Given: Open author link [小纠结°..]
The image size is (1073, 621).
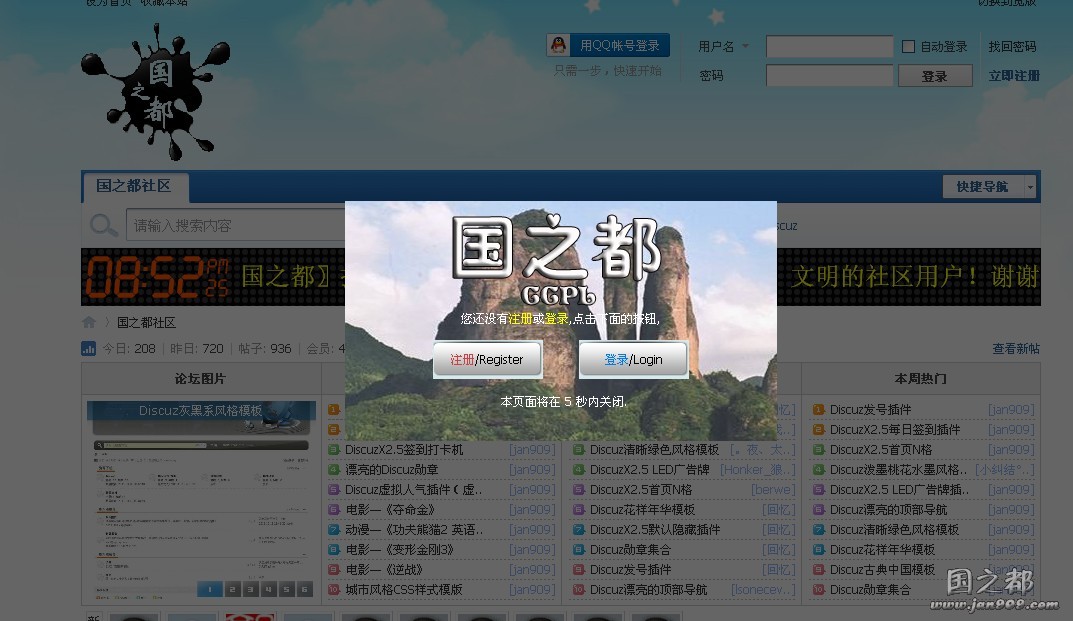Looking at the screenshot, I should [1005, 470].
